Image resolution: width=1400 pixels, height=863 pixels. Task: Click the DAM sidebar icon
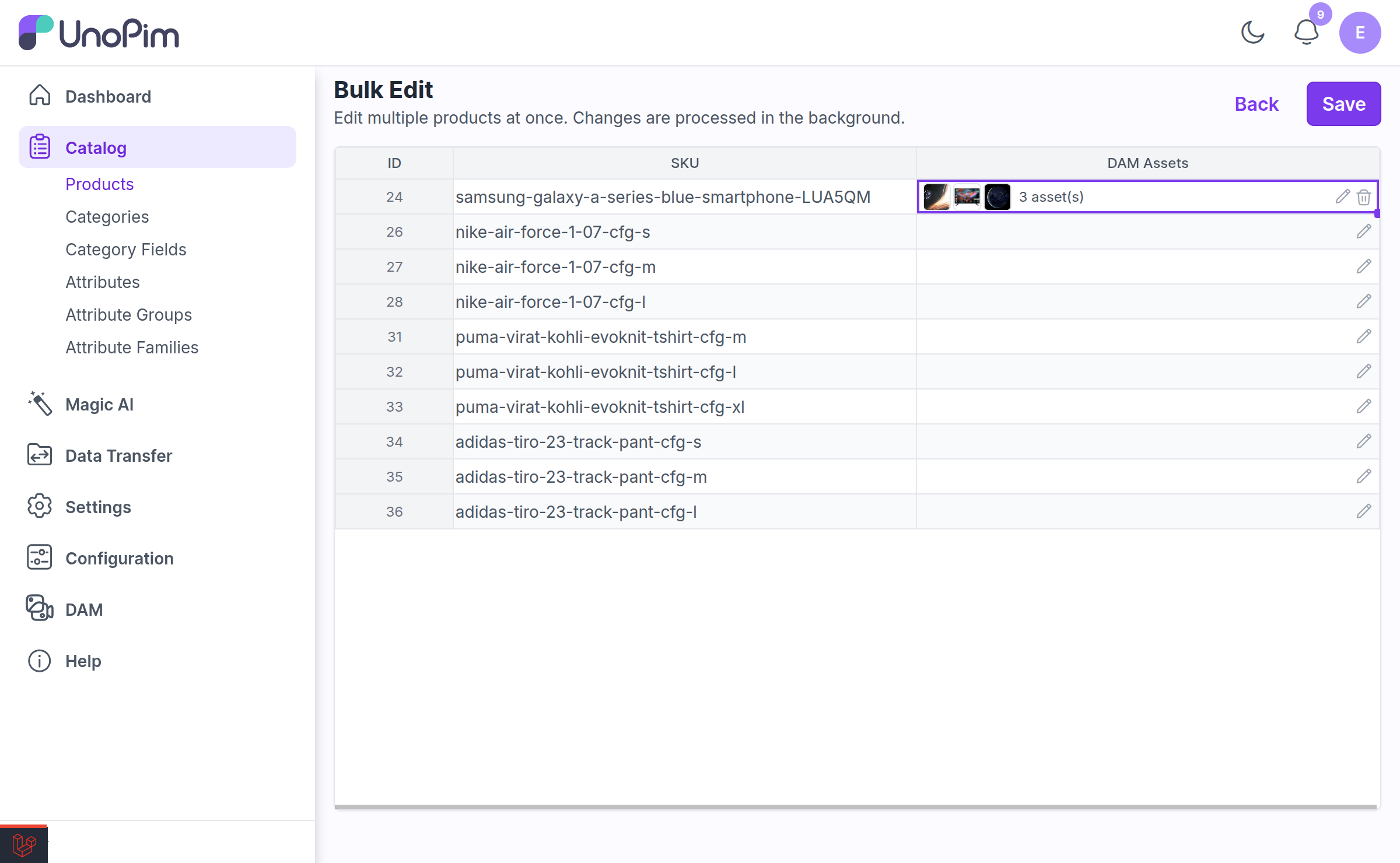[x=40, y=609]
